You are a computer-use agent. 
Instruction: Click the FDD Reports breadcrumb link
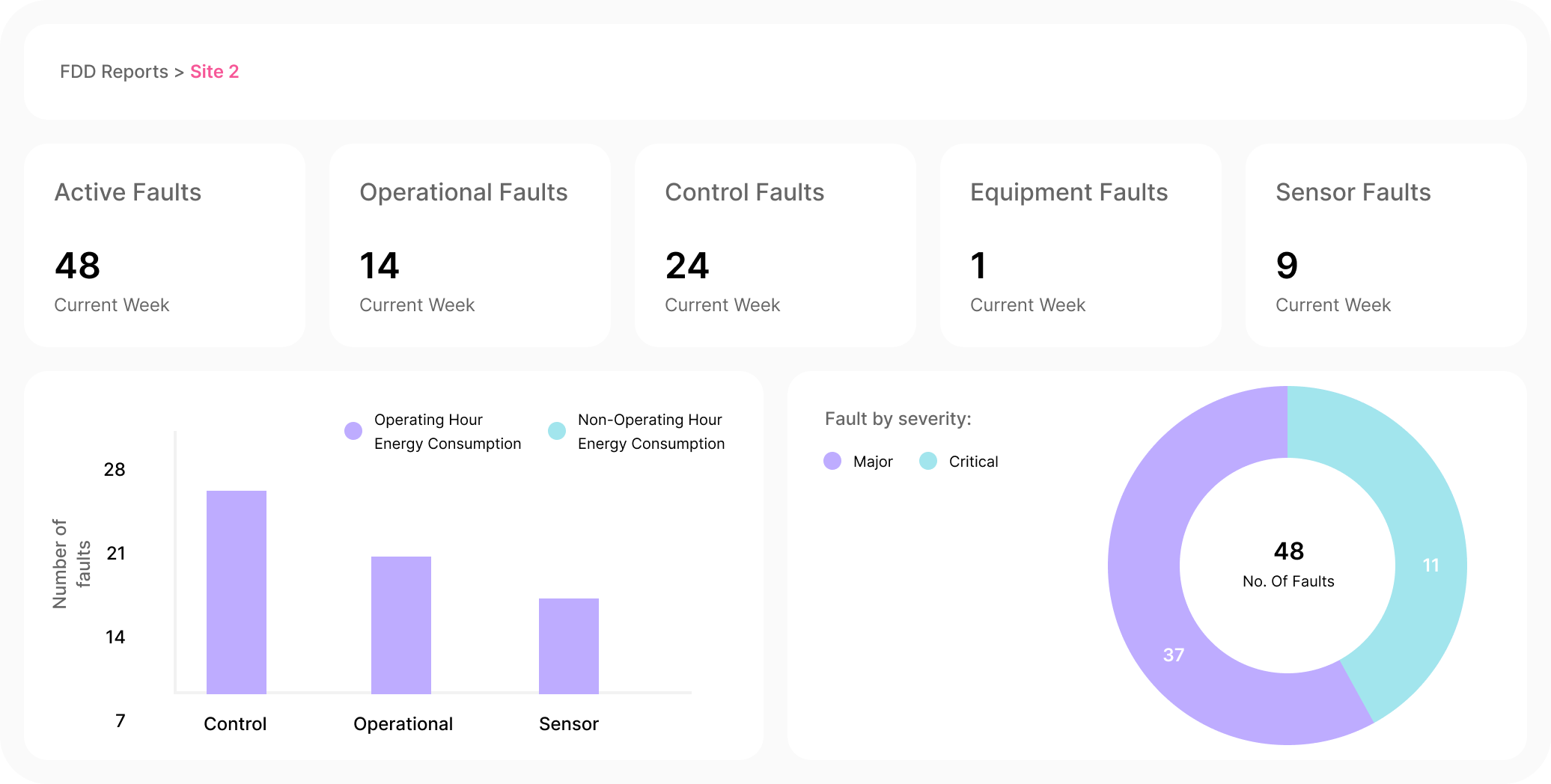pyautogui.click(x=114, y=72)
